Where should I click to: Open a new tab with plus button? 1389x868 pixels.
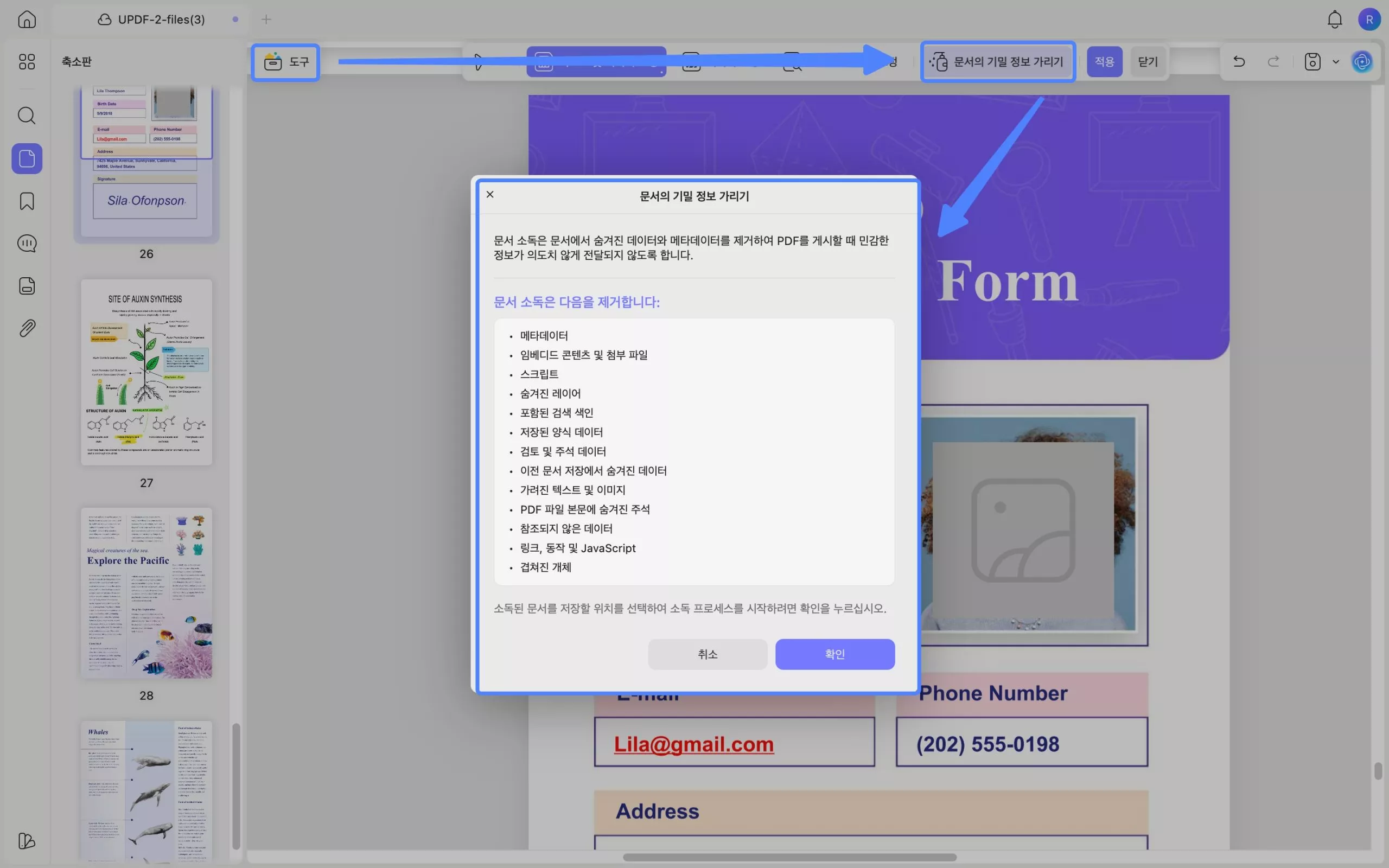(x=266, y=20)
